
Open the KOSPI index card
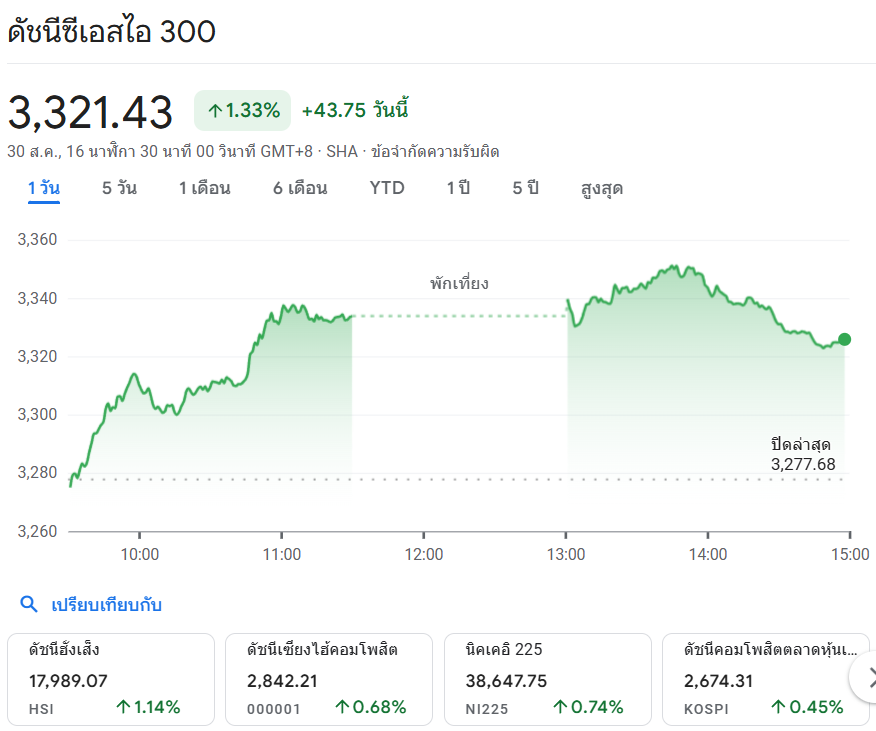coord(760,678)
